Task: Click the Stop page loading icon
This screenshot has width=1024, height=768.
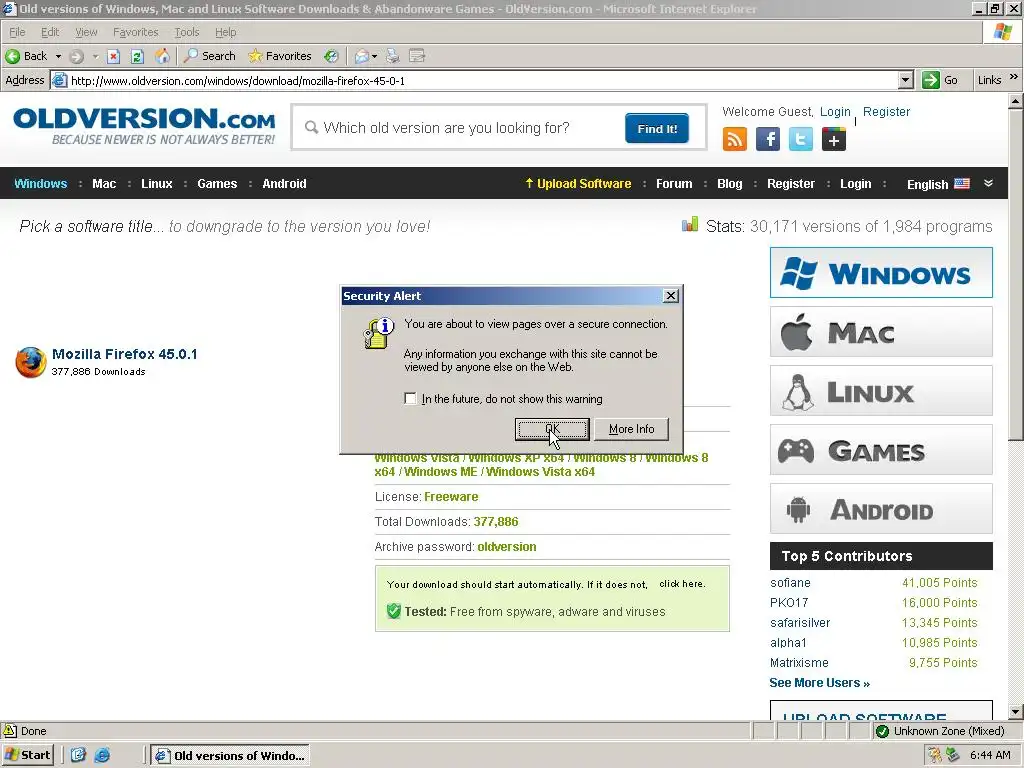Action: pos(114,56)
